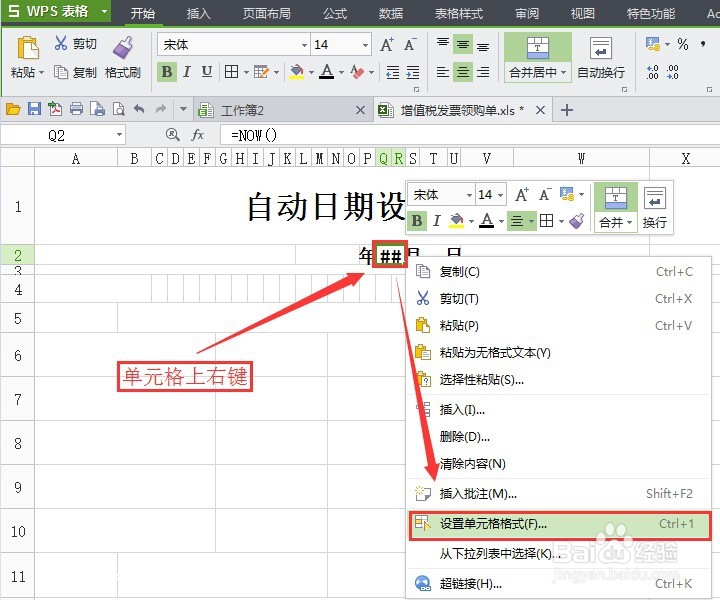Select row 5 header
This screenshot has height=600, width=720.
(17, 318)
